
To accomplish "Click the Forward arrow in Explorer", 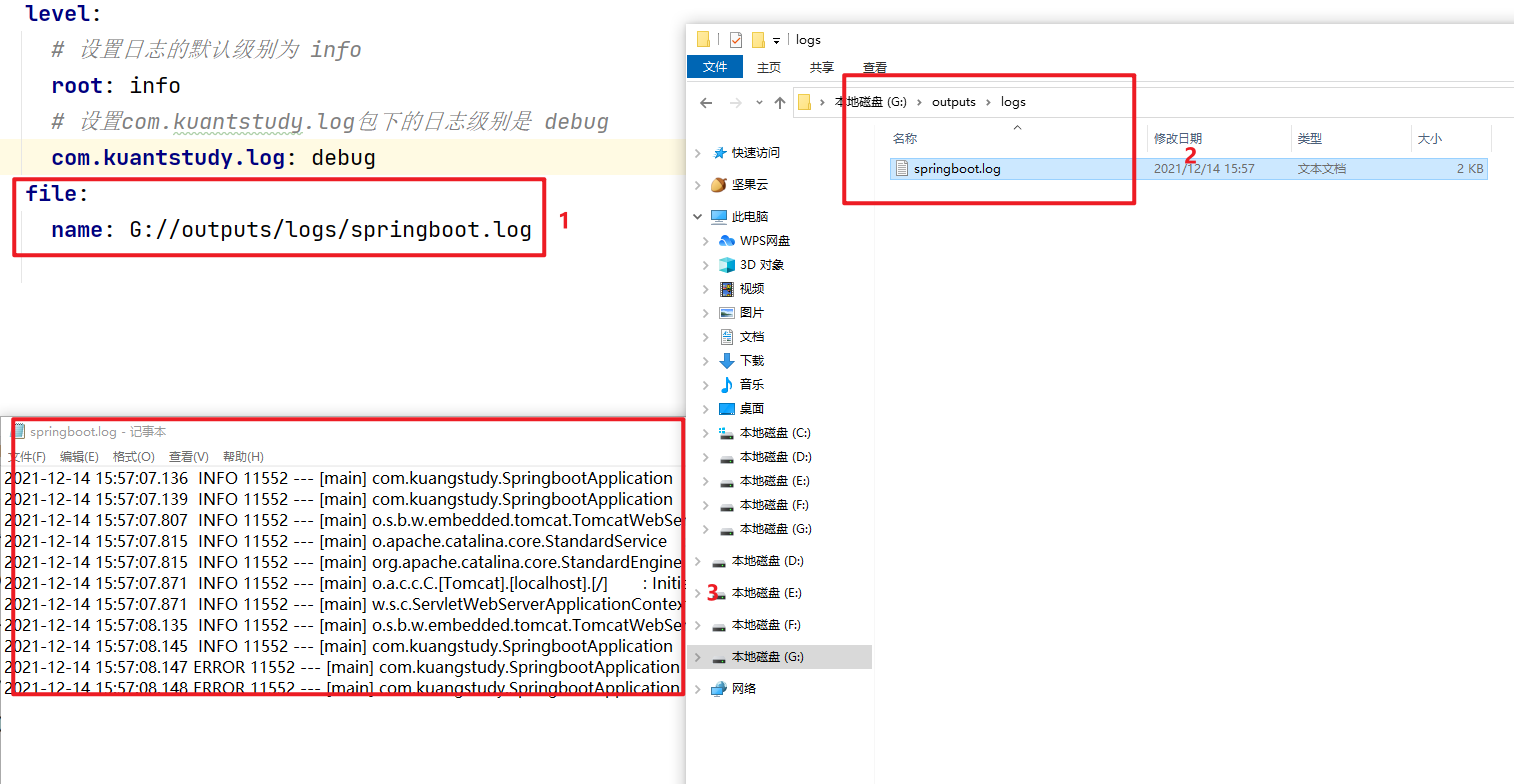I will (736, 102).
